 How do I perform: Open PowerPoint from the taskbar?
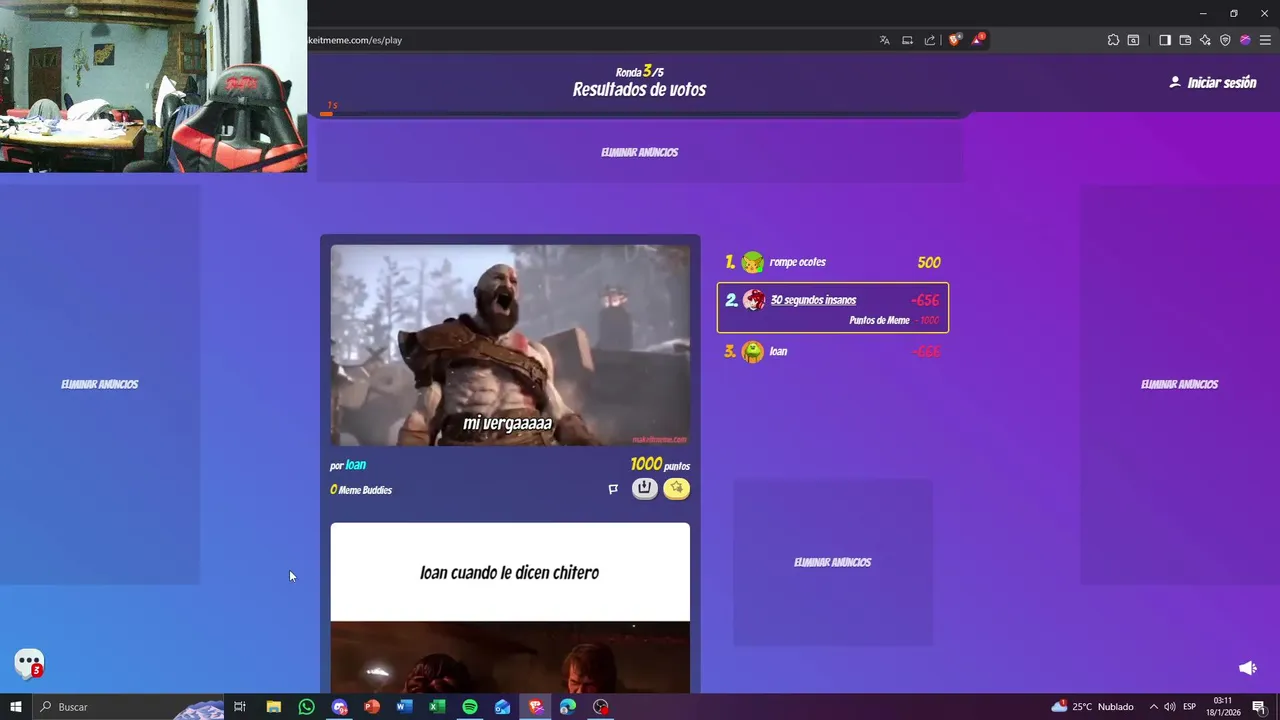click(372, 707)
